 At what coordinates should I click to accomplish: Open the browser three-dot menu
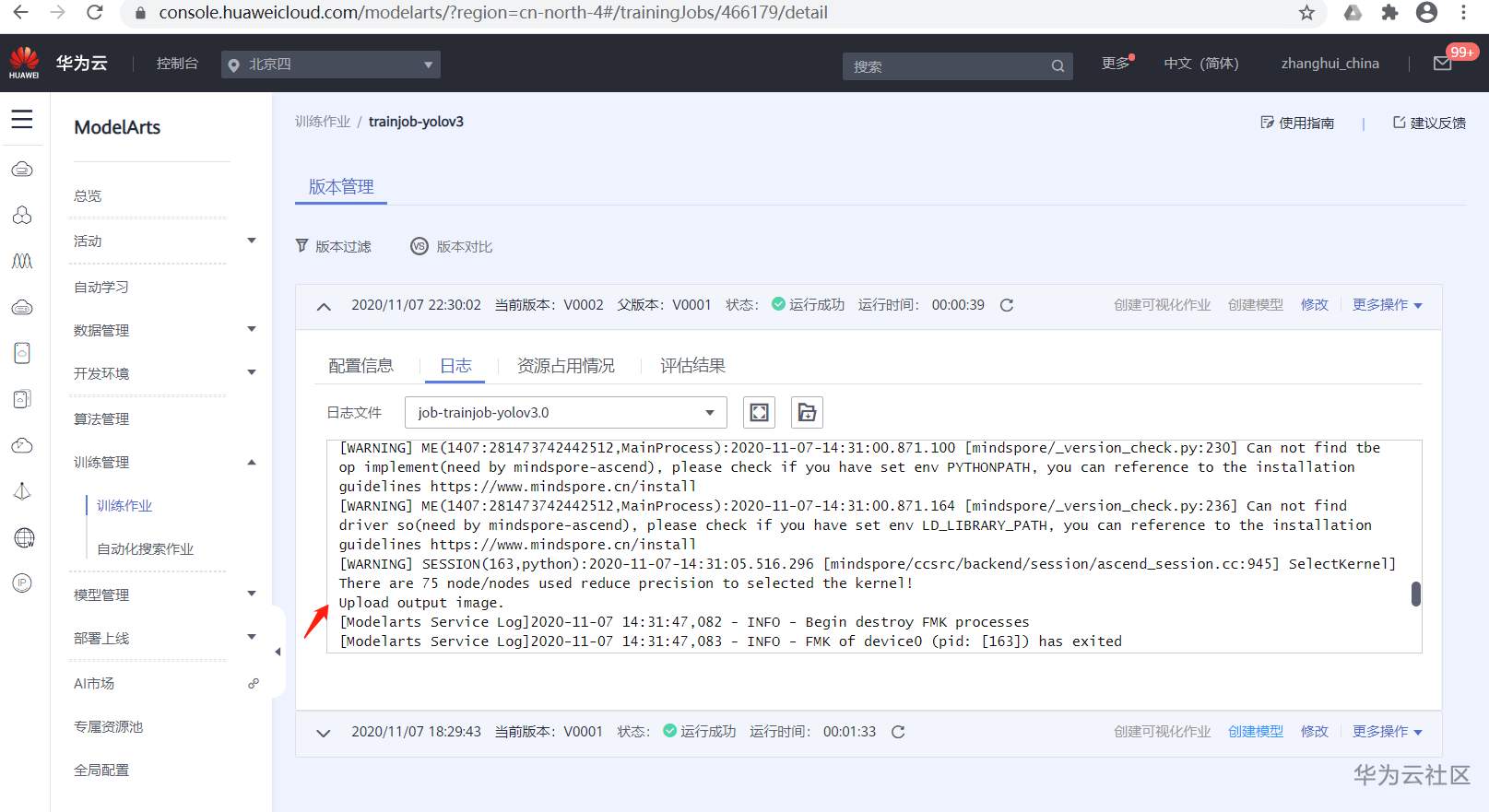pos(1463,12)
